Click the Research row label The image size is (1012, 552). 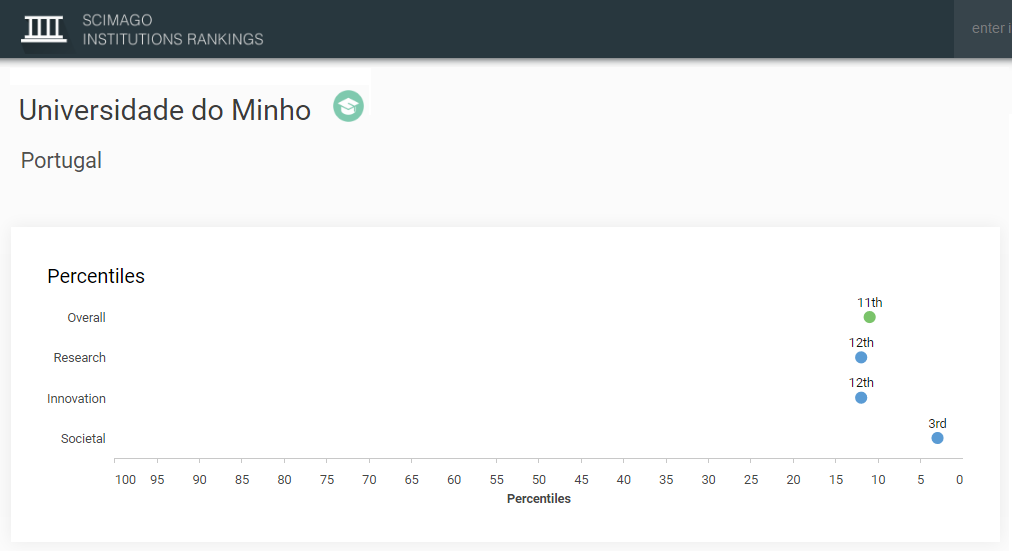pyautogui.click(x=79, y=358)
